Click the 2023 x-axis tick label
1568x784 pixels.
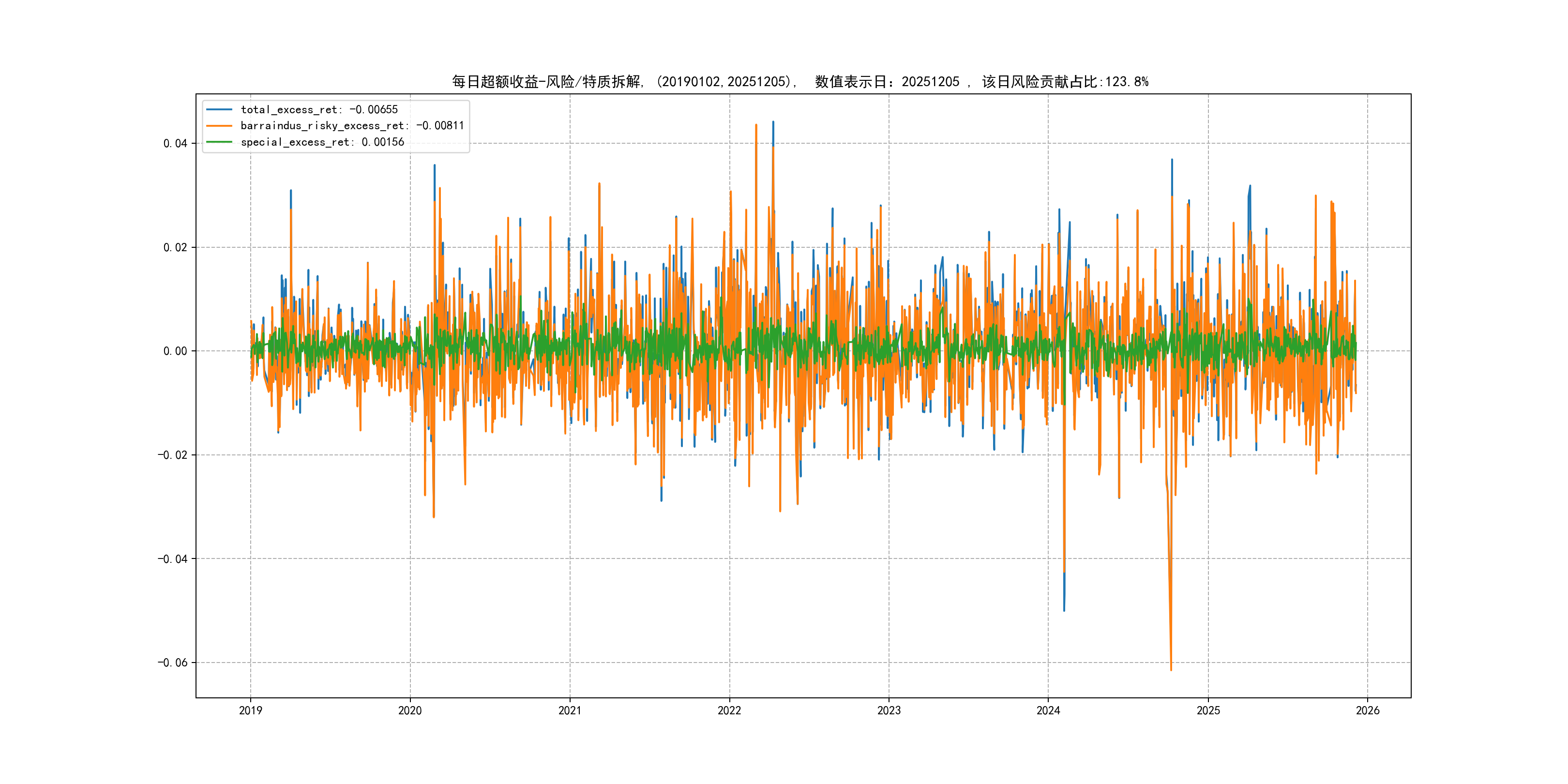[x=889, y=710]
